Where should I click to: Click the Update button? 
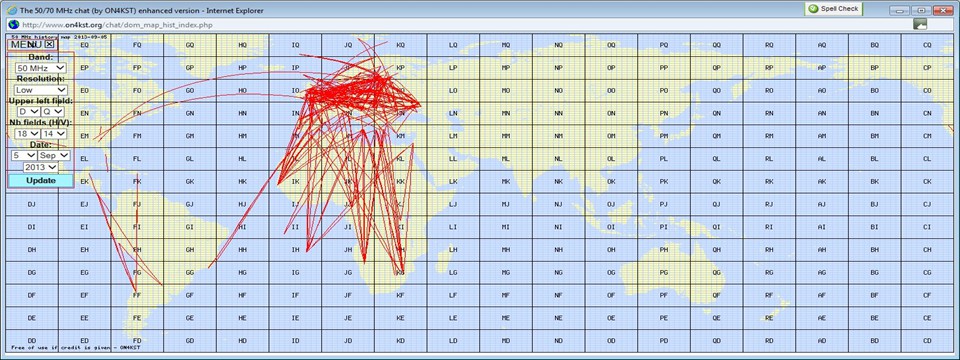pyautogui.click(x=40, y=181)
